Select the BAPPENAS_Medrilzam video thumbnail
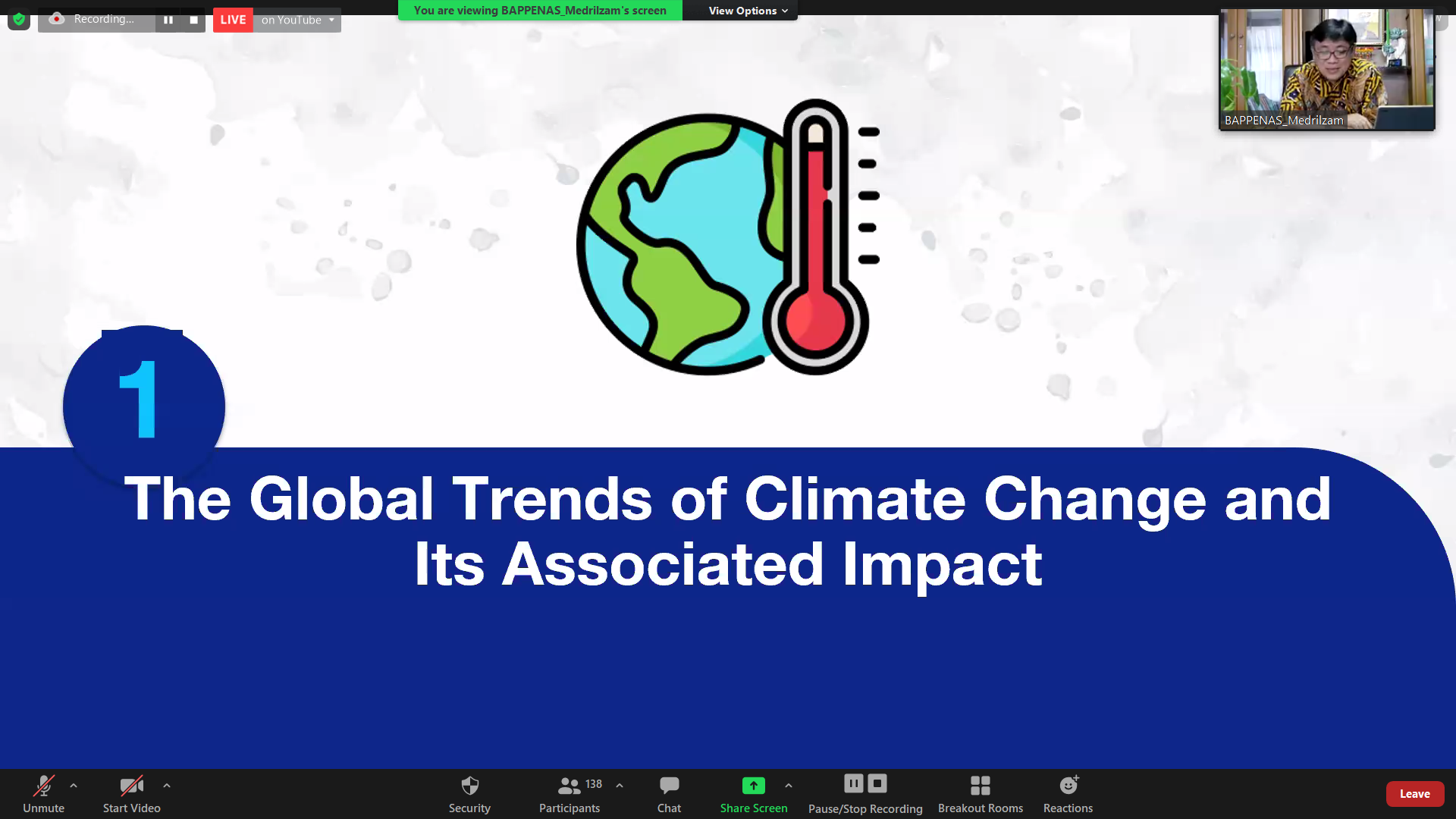The height and width of the screenshot is (819, 1456). click(1326, 70)
